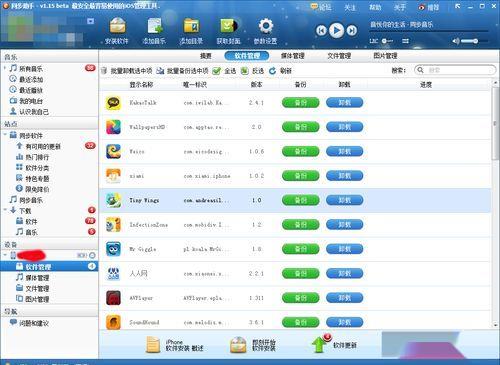Screen dimensions: 500x365
Task: Open the 安装软件 install software tool
Action: pyautogui.click(x=117, y=31)
